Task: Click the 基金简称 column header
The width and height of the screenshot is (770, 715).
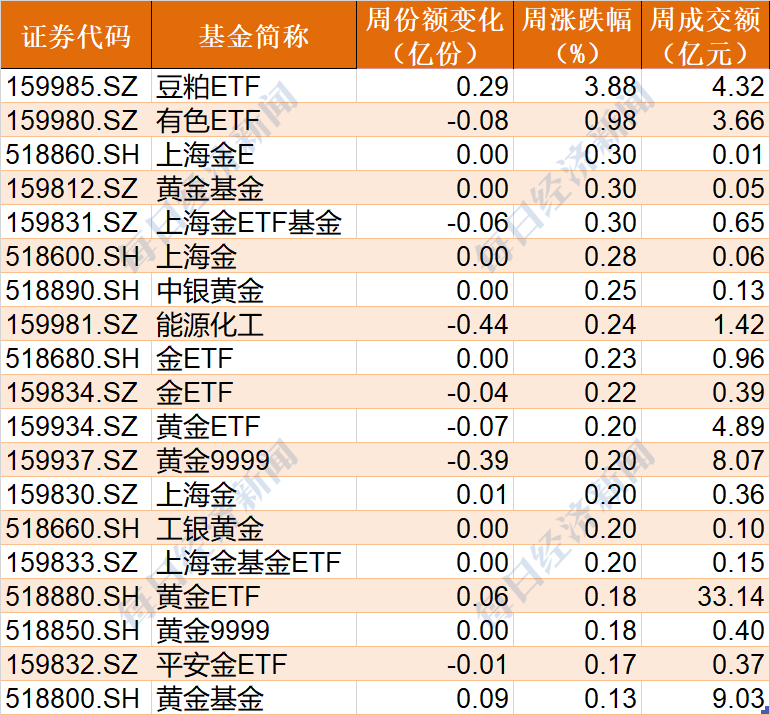Action: (x=254, y=34)
